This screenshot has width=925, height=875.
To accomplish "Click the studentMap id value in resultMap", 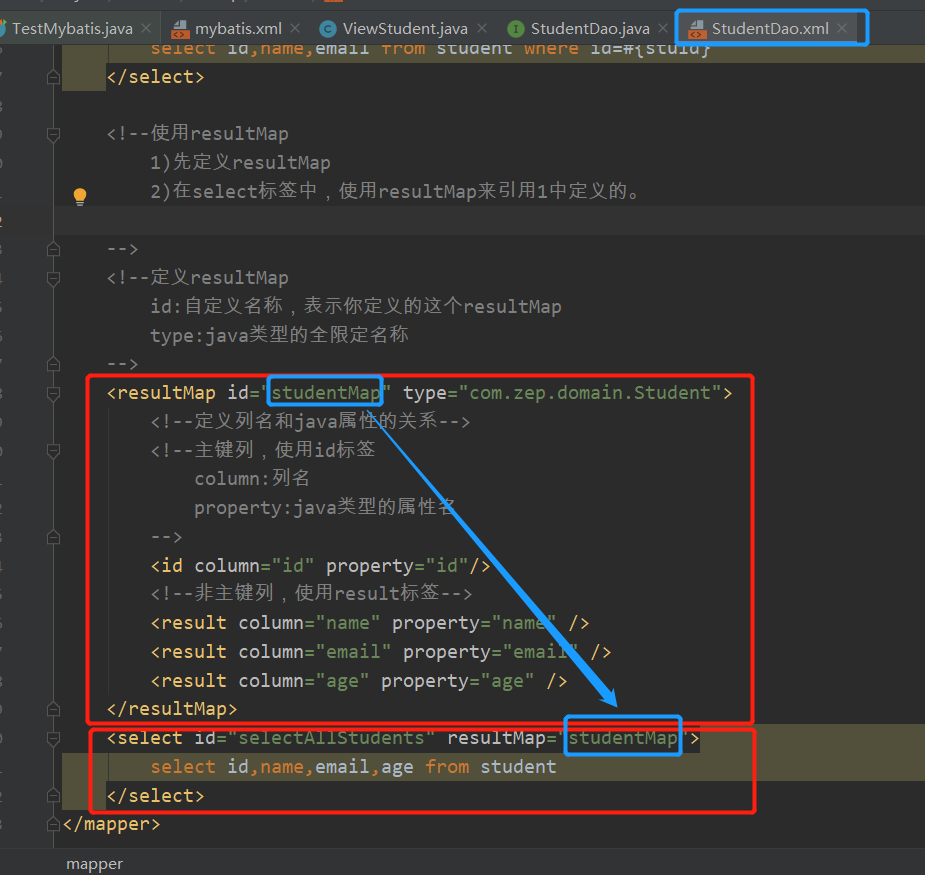I will (x=325, y=393).
